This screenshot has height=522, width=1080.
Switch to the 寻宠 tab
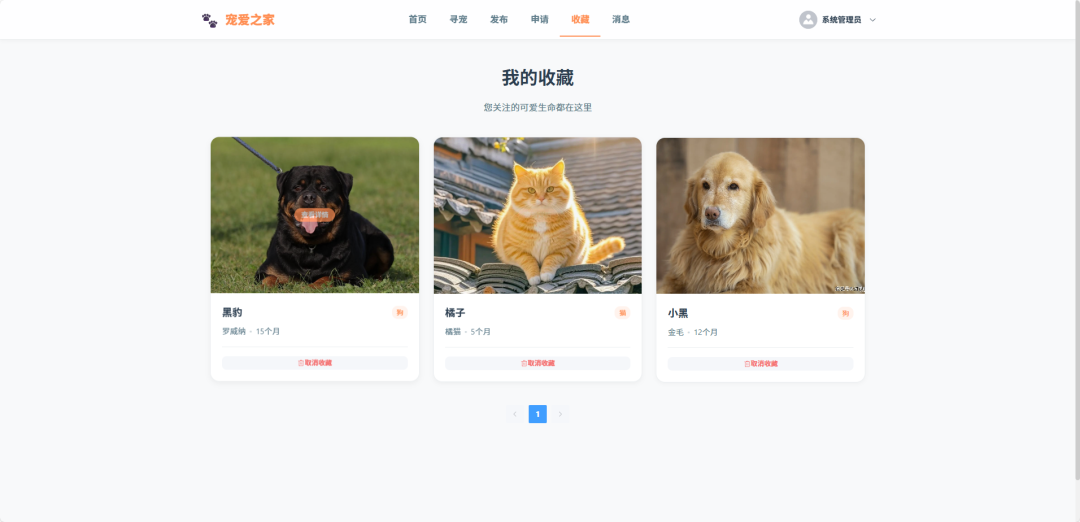458,19
